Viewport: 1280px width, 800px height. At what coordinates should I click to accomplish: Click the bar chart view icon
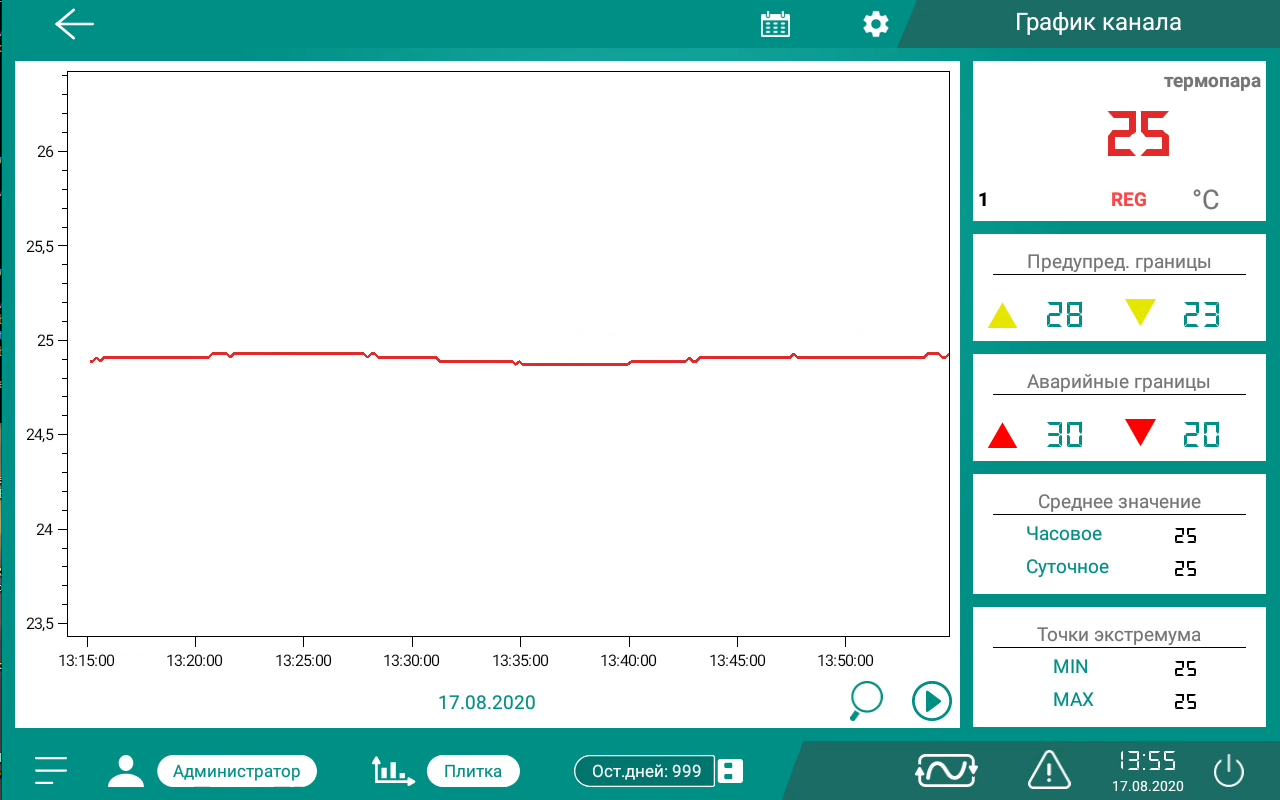pos(393,770)
